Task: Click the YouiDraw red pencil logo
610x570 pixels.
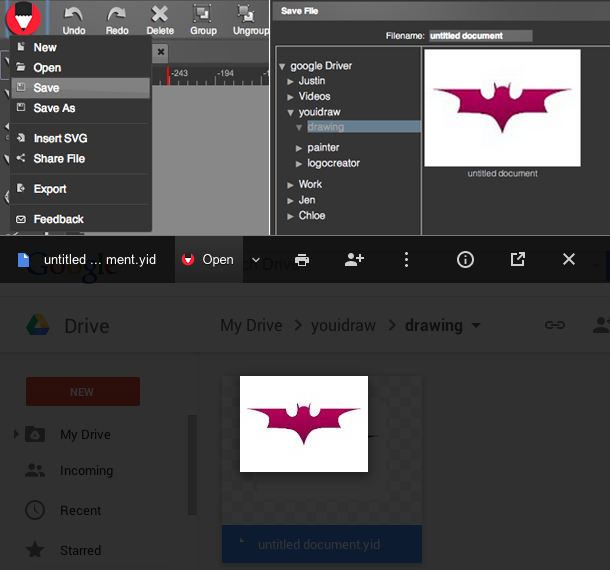Action: pos(23,18)
